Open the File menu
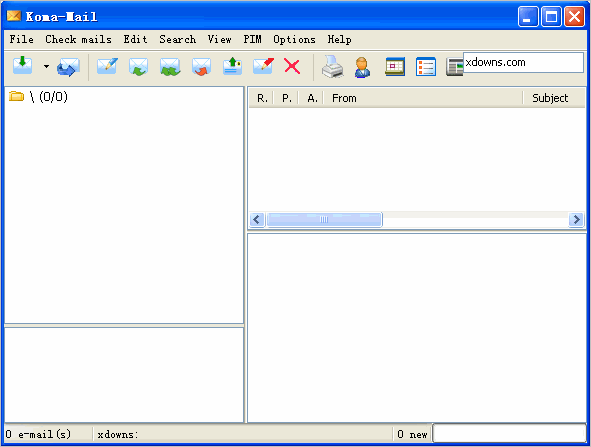The width and height of the screenshot is (591, 447). [x=21, y=39]
